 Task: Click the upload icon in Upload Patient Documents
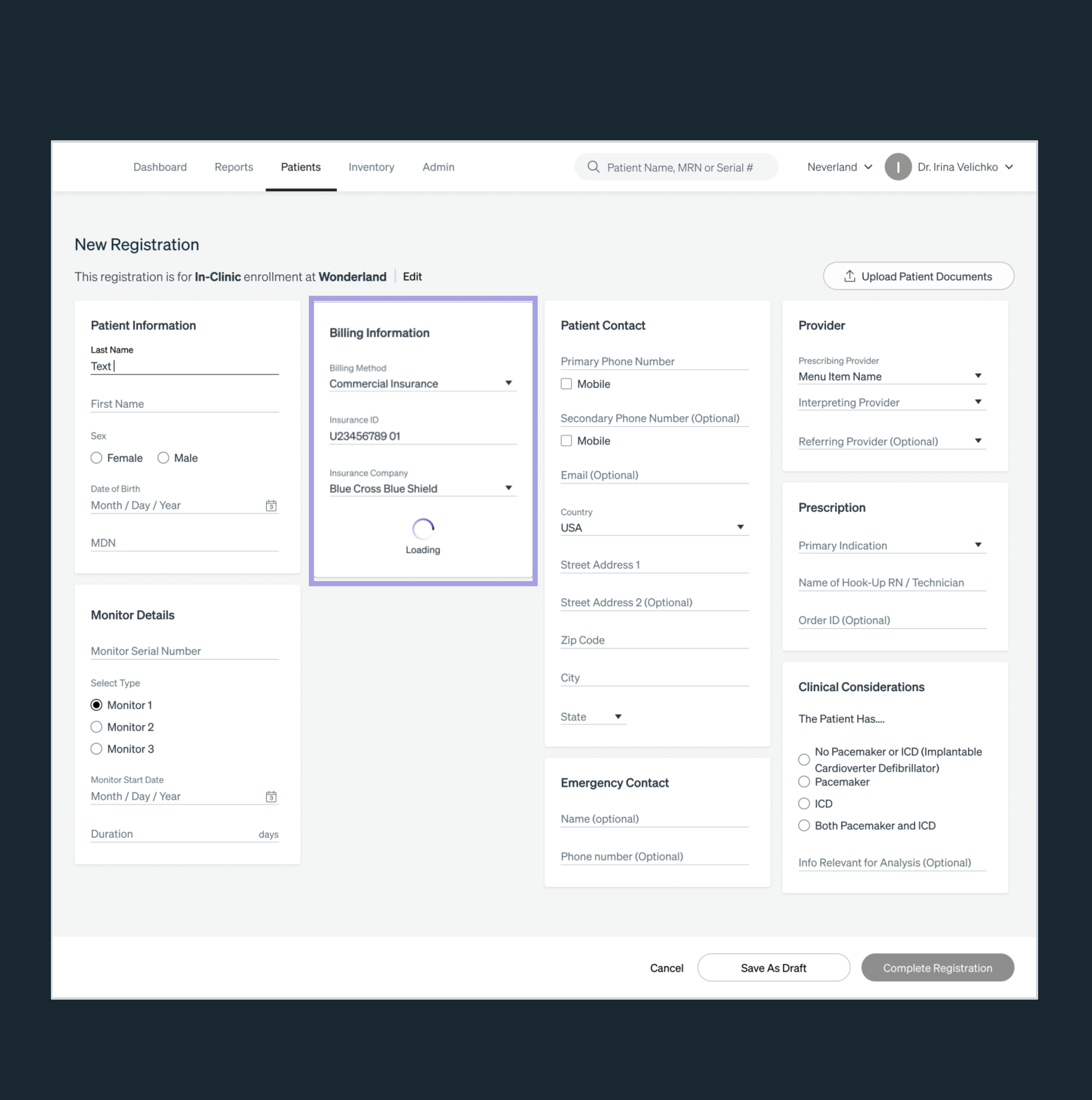click(850, 276)
